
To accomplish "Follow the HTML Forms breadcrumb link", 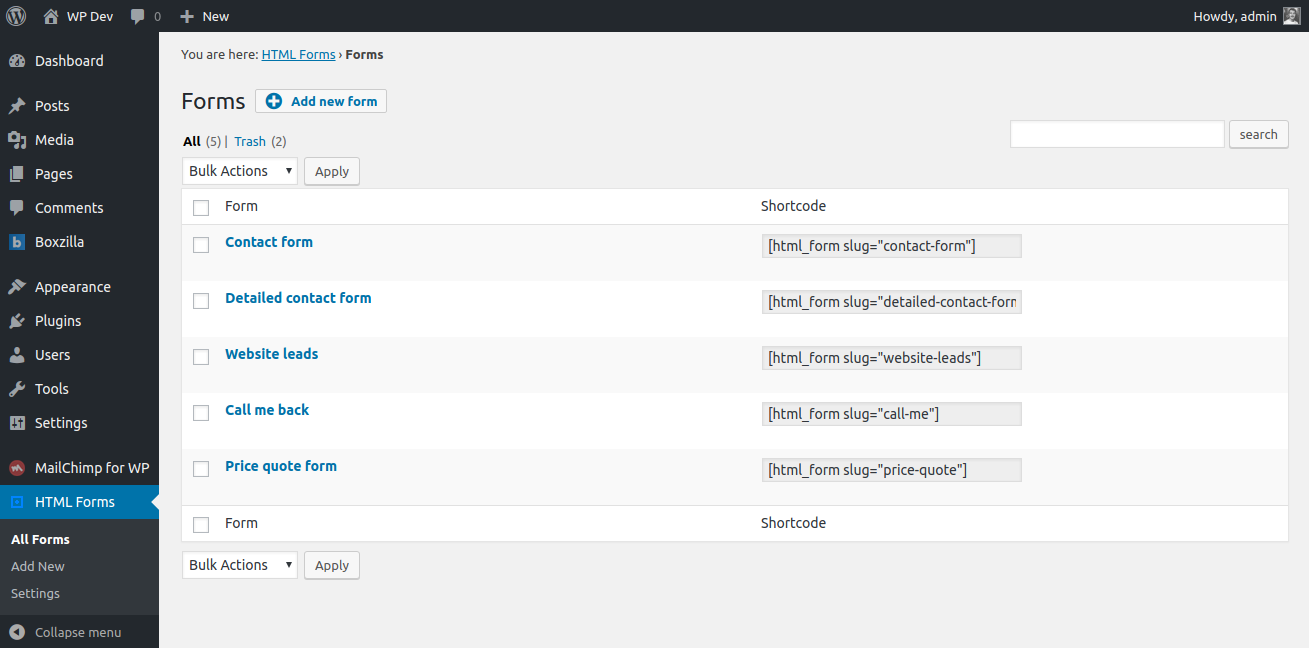I will tap(298, 55).
